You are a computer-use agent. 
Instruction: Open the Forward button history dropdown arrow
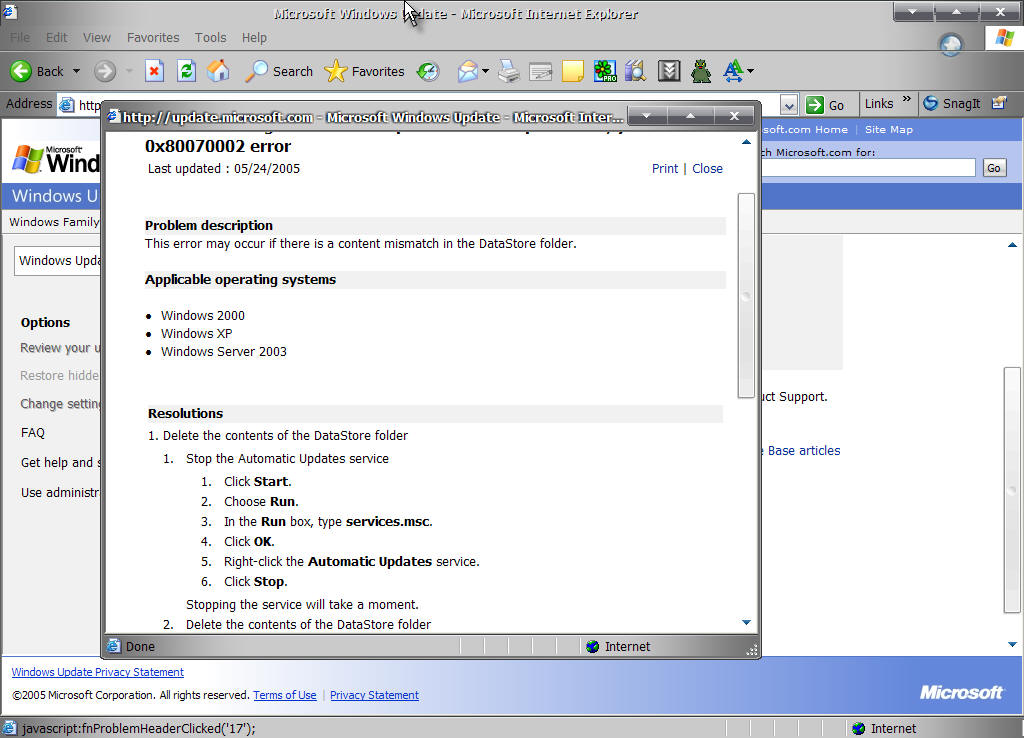click(x=129, y=71)
